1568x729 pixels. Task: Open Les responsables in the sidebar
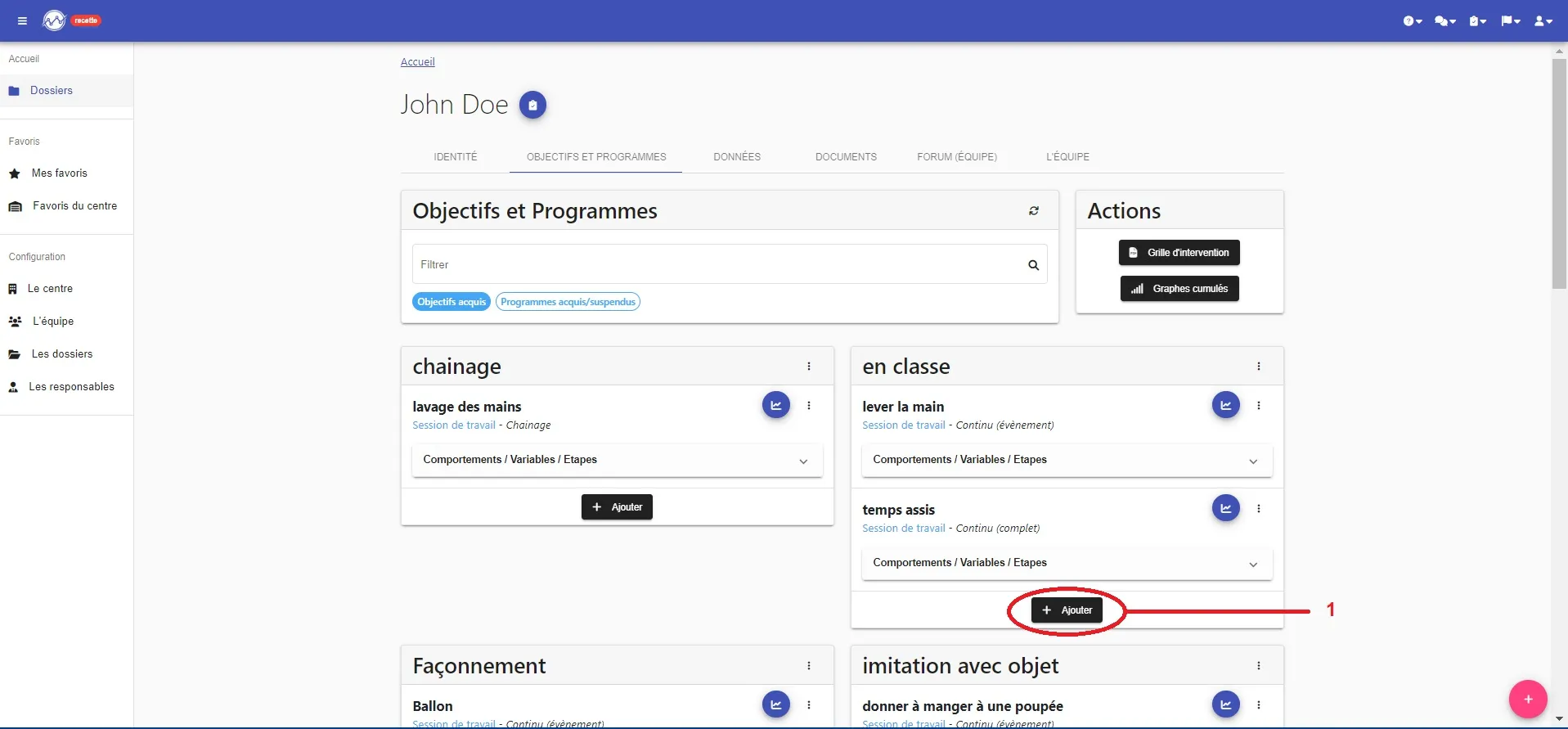pos(66,387)
